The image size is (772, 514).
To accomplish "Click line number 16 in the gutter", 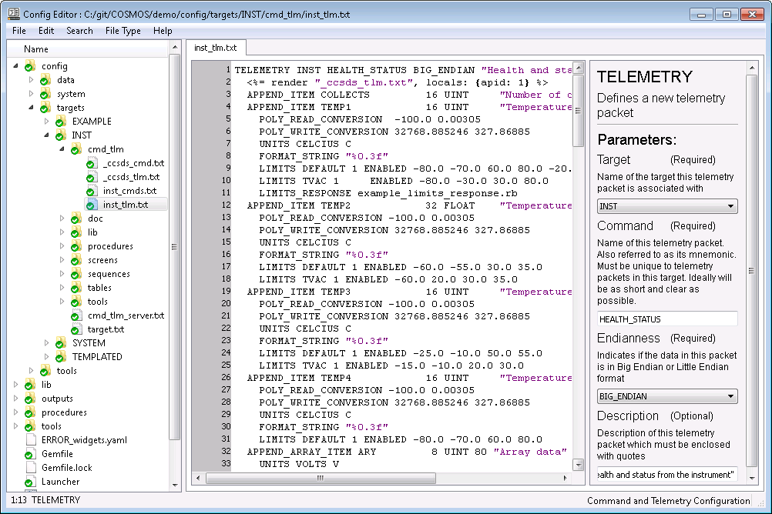I will [x=226, y=254].
